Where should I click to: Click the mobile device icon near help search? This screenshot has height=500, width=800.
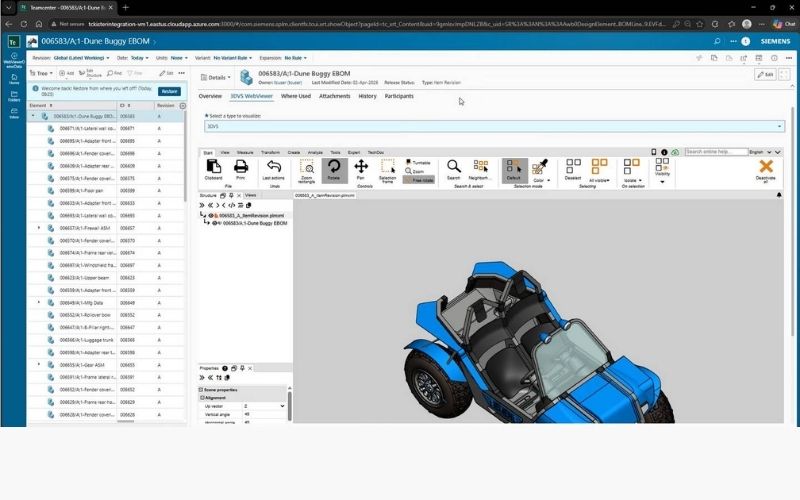tap(654, 152)
